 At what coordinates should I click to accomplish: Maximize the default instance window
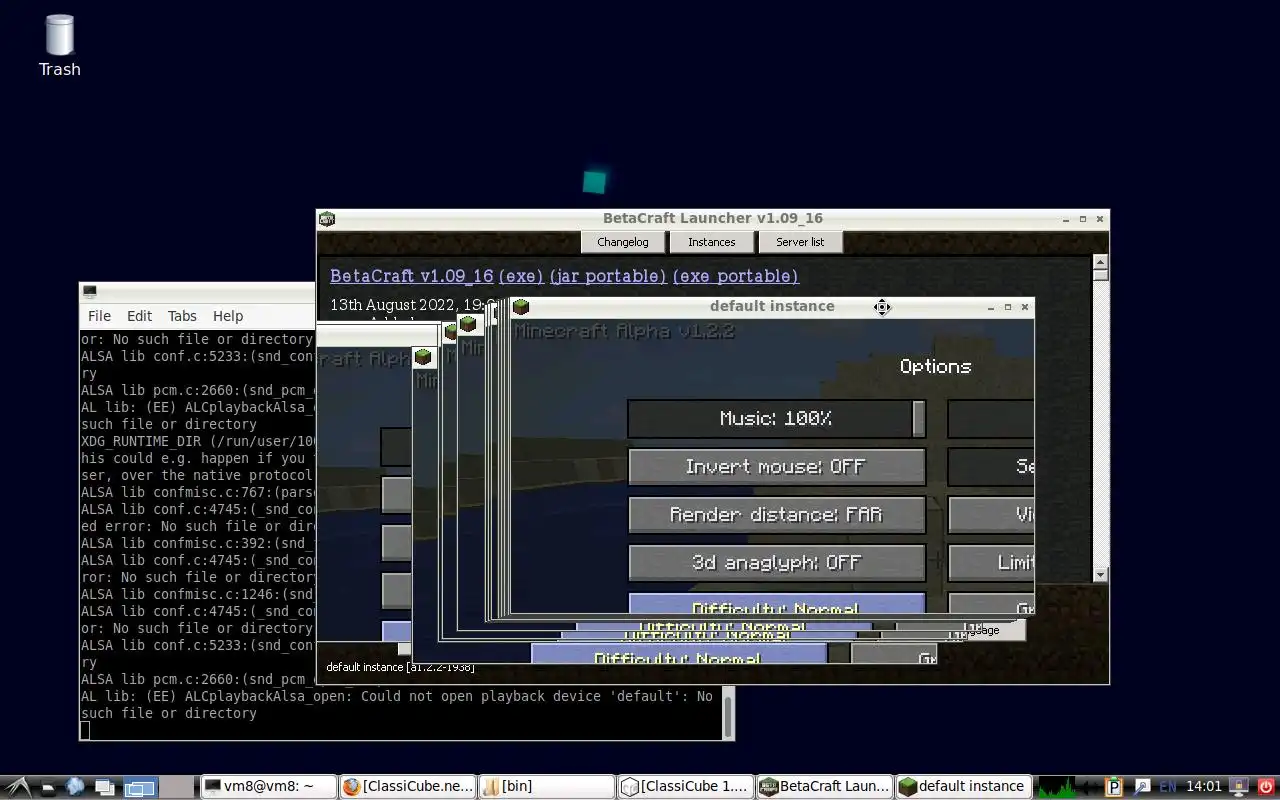tap(1007, 307)
